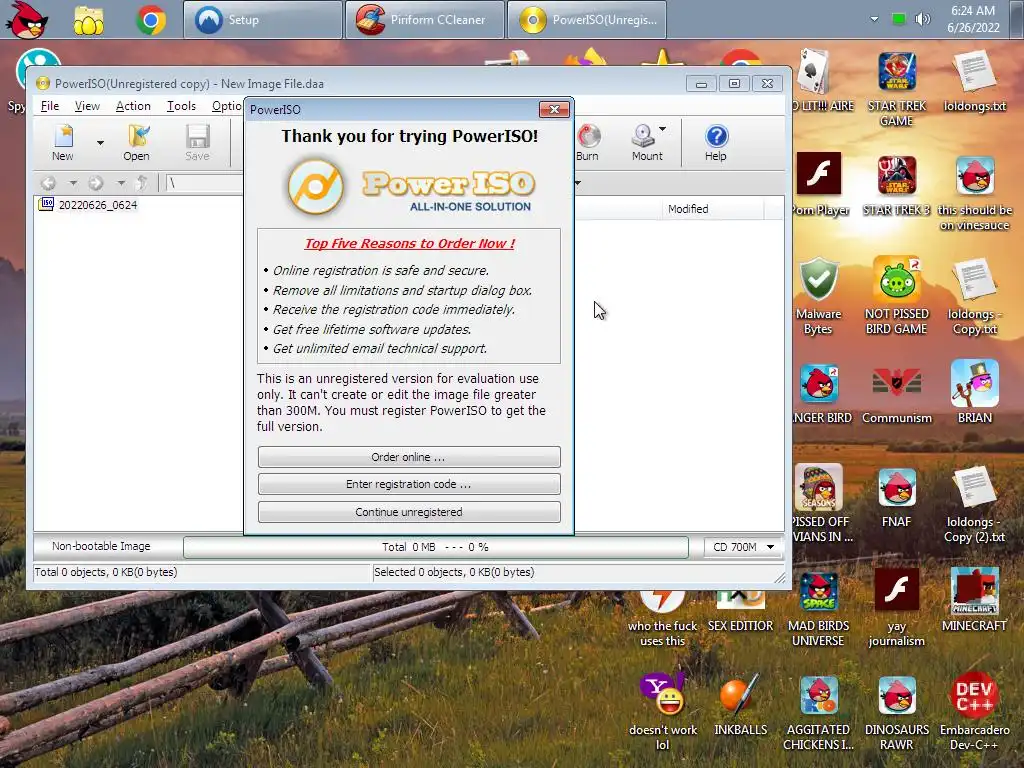Show hidden tray icons arrow
1024x768 pixels.
pos(874,19)
